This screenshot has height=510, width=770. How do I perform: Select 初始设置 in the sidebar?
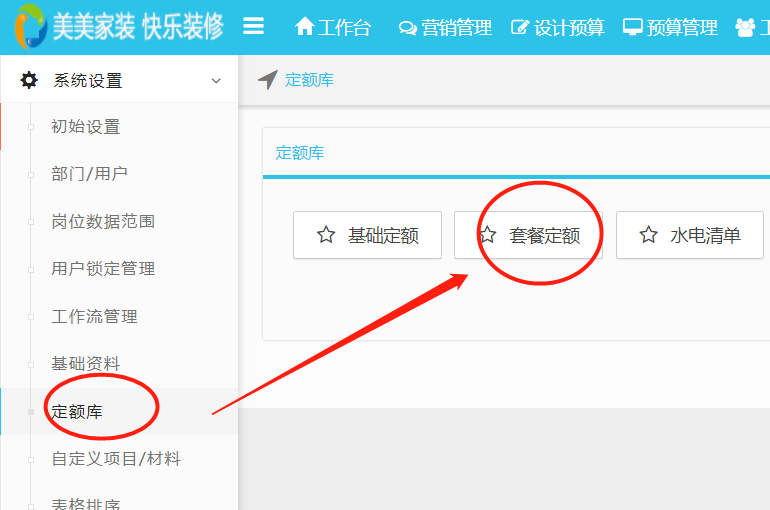86,127
